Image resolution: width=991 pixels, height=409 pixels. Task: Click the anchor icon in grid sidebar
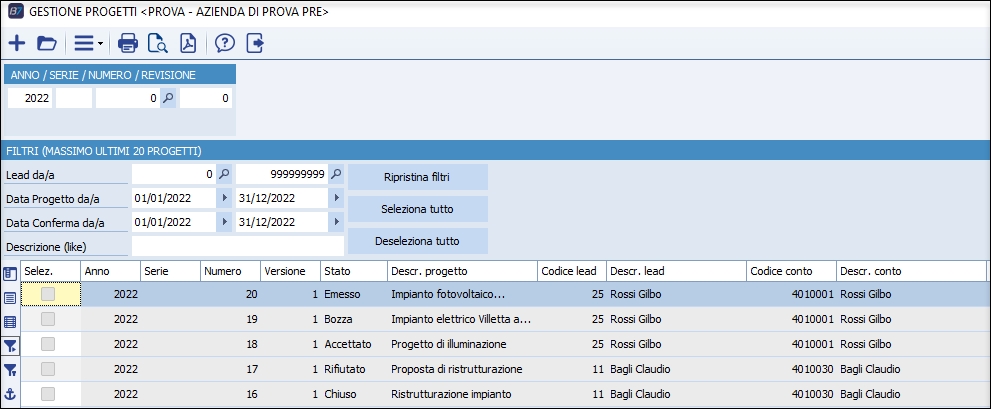(x=10, y=394)
